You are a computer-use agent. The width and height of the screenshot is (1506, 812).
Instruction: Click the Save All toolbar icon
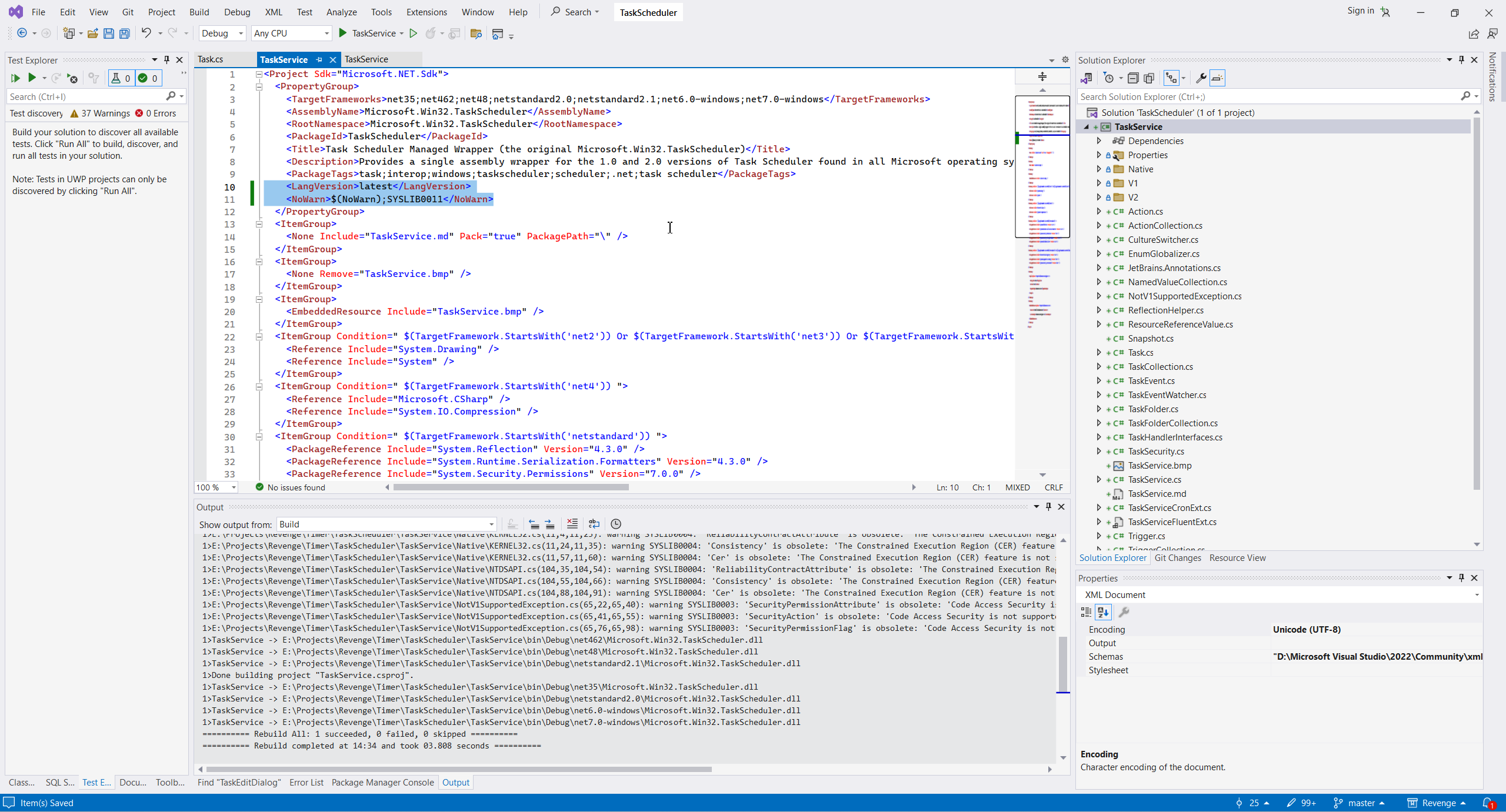[x=124, y=34]
